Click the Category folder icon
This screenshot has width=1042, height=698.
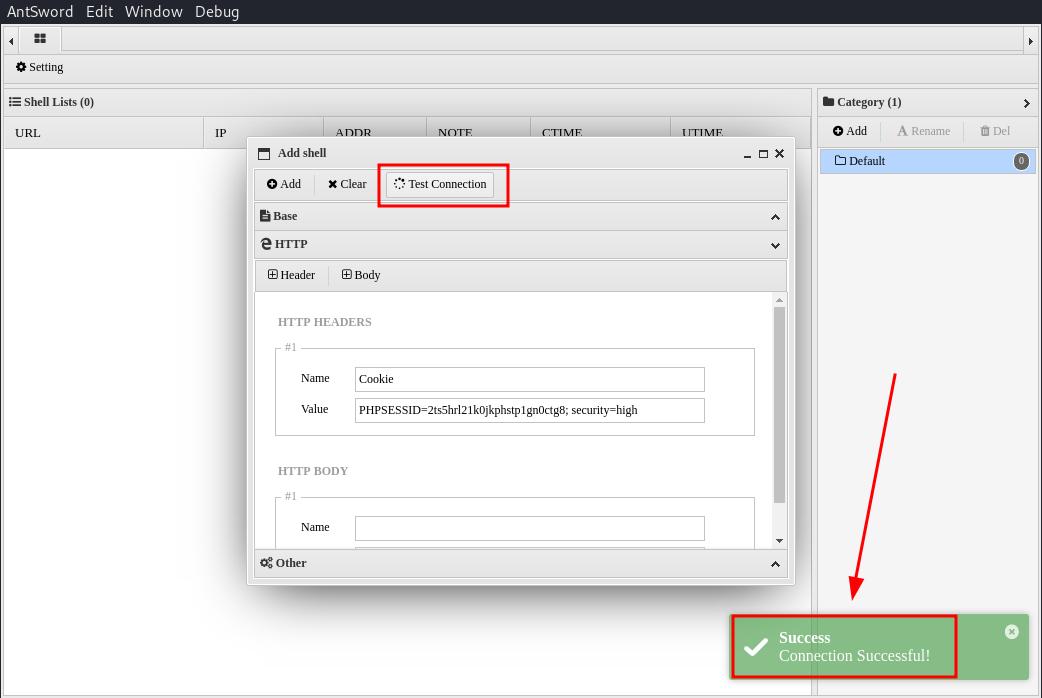tap(828, 102)
